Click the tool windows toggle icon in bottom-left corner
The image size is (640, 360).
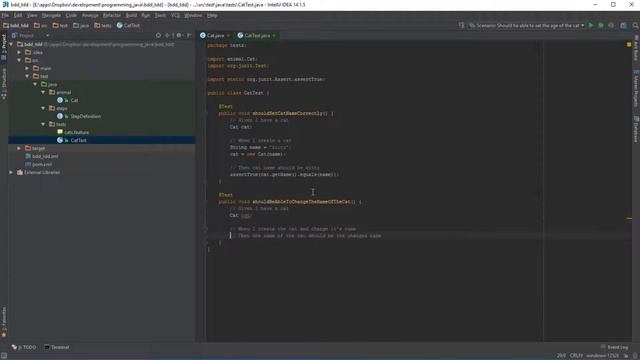pyautogui.click(x=4, y=356)
